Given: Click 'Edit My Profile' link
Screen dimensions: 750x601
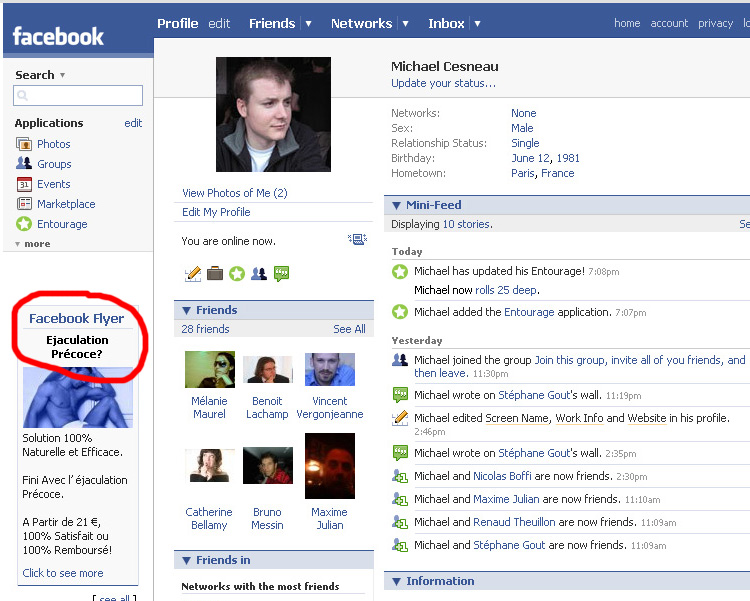Looking at the screenshot, I should 216,212.
